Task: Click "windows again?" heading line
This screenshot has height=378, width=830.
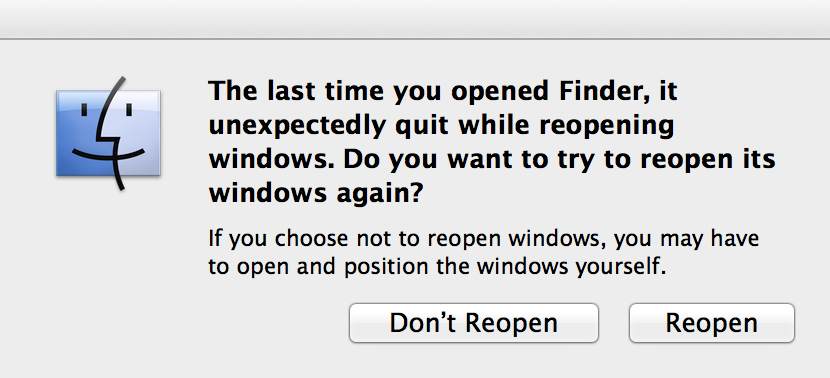Action: pyautogui.click(x=316, y=194)
